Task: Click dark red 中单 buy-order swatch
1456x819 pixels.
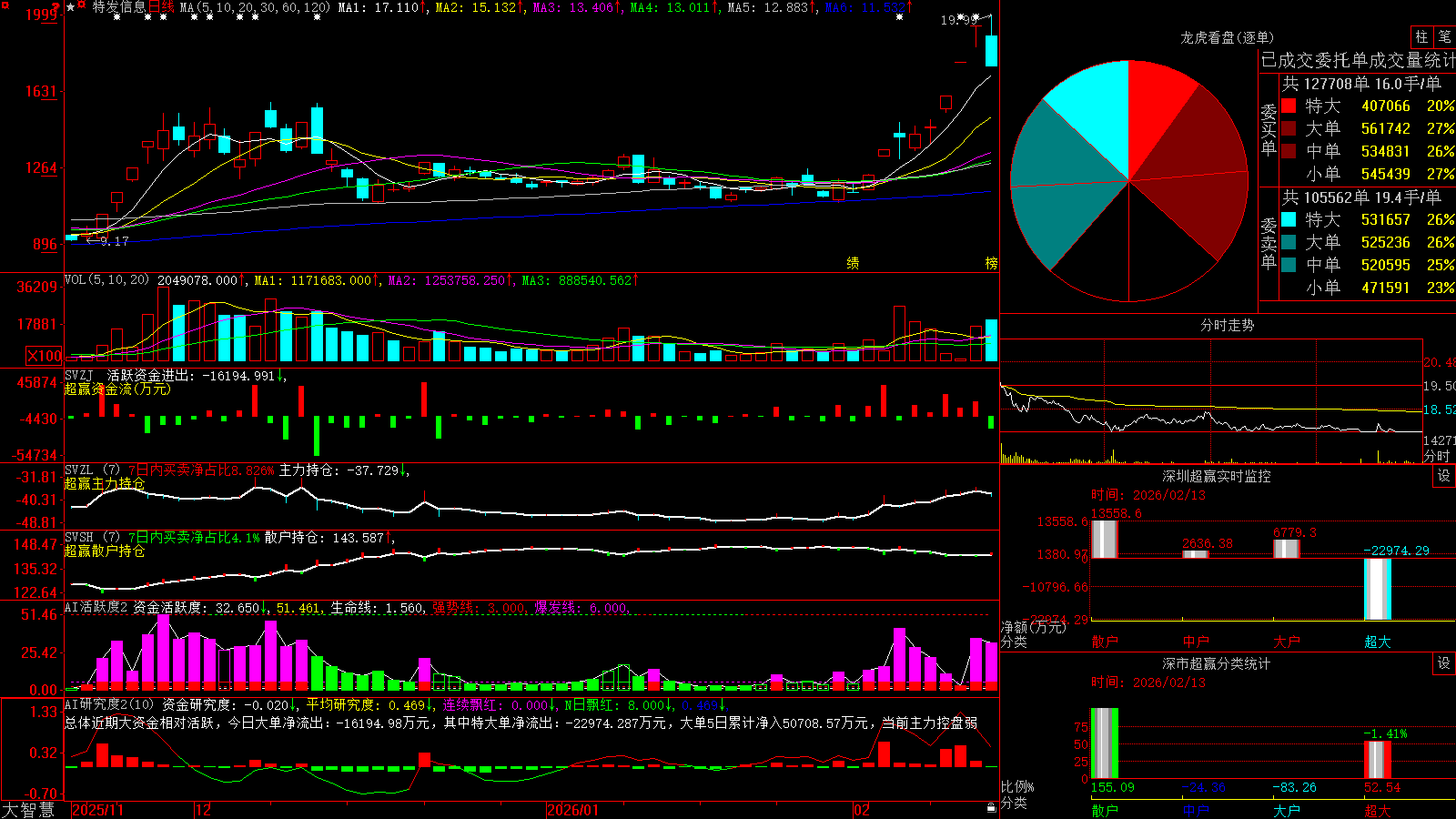Action: (x=1289, y=151)
